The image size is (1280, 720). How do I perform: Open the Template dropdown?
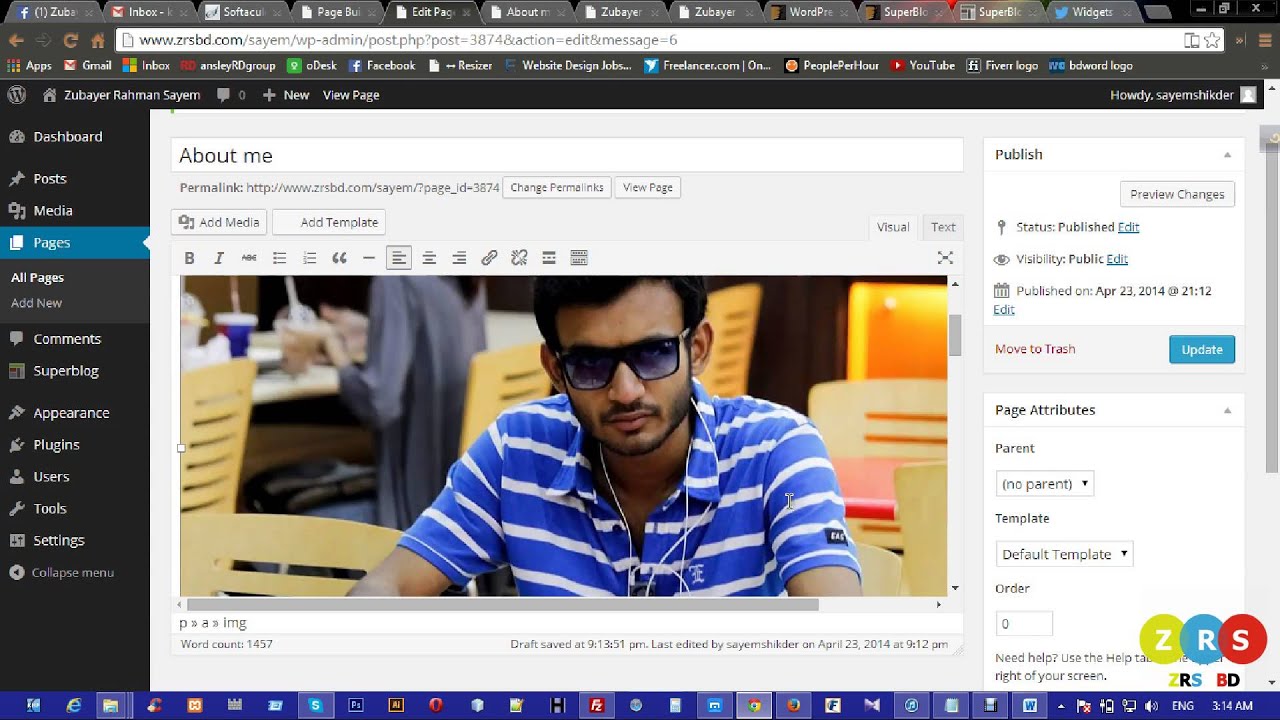[x=1064, y=554]
